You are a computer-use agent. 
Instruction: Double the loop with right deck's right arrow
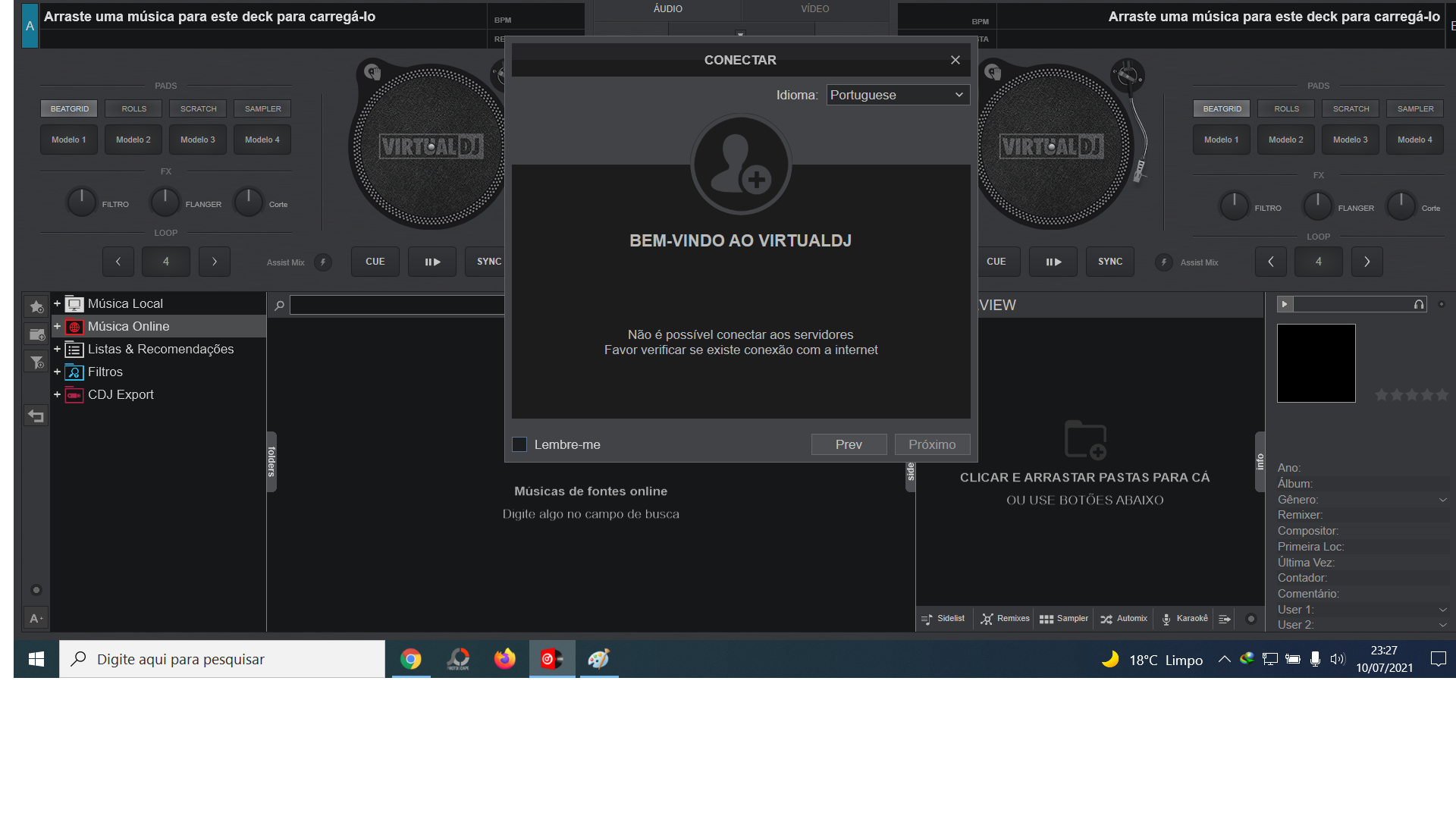pos(1367,262)
